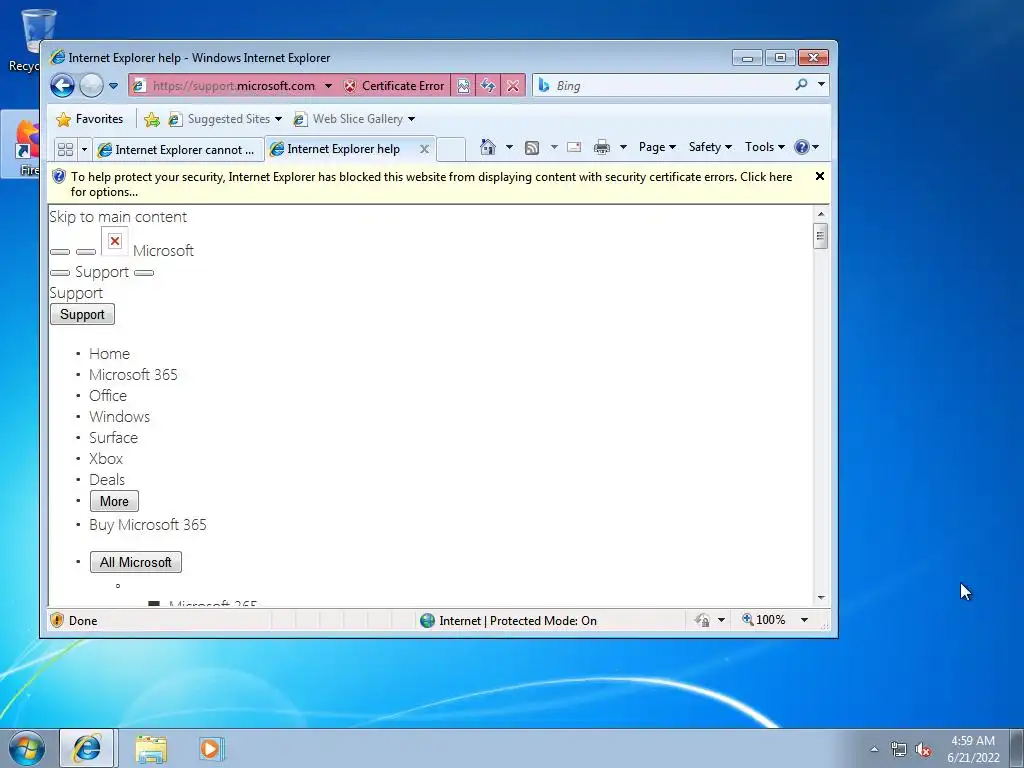Click the Help question mark icon
This screenshot has width=1024, height=768.
[x=801, y=147]
